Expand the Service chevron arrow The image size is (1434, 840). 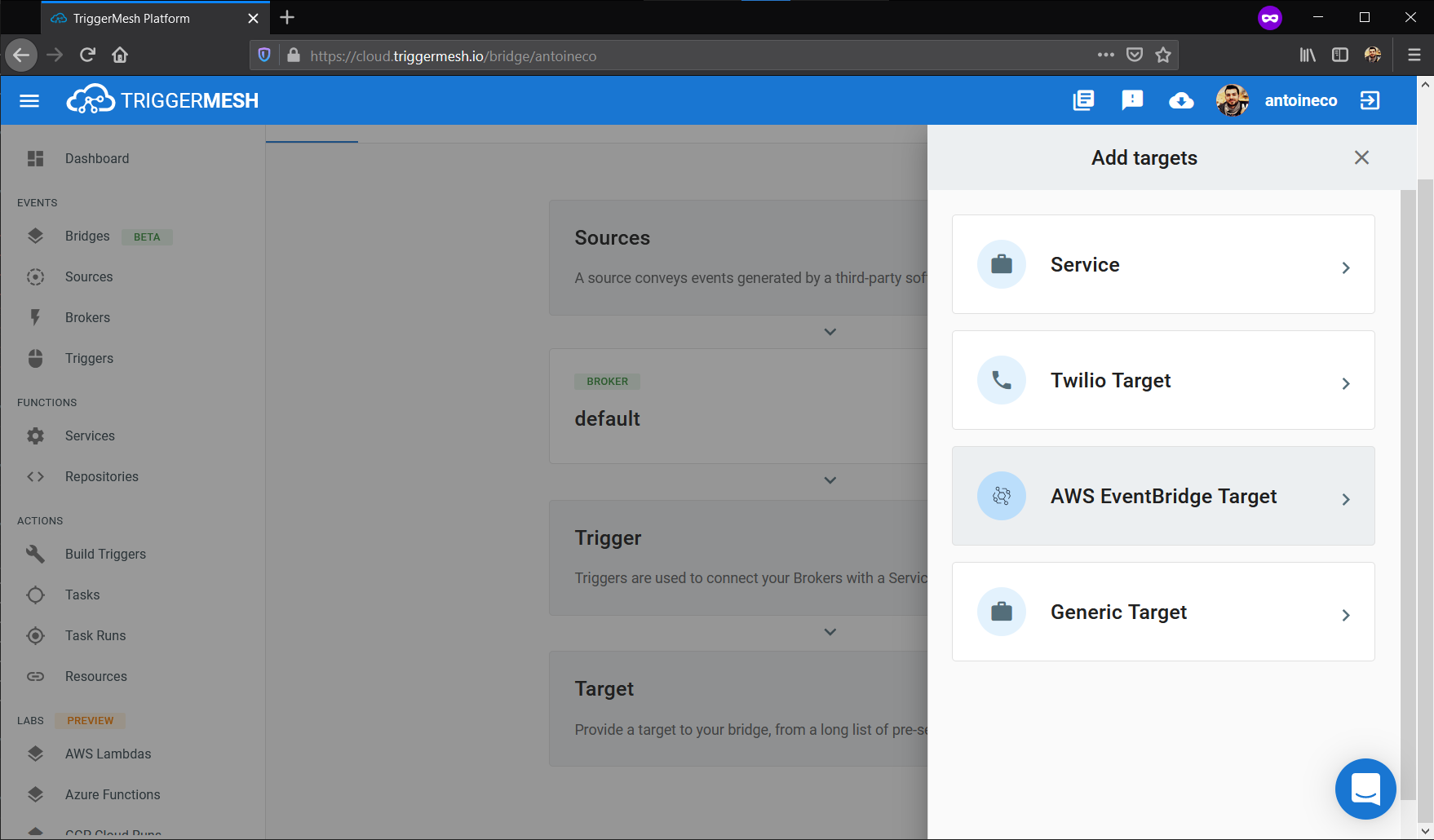(1346, 267)
